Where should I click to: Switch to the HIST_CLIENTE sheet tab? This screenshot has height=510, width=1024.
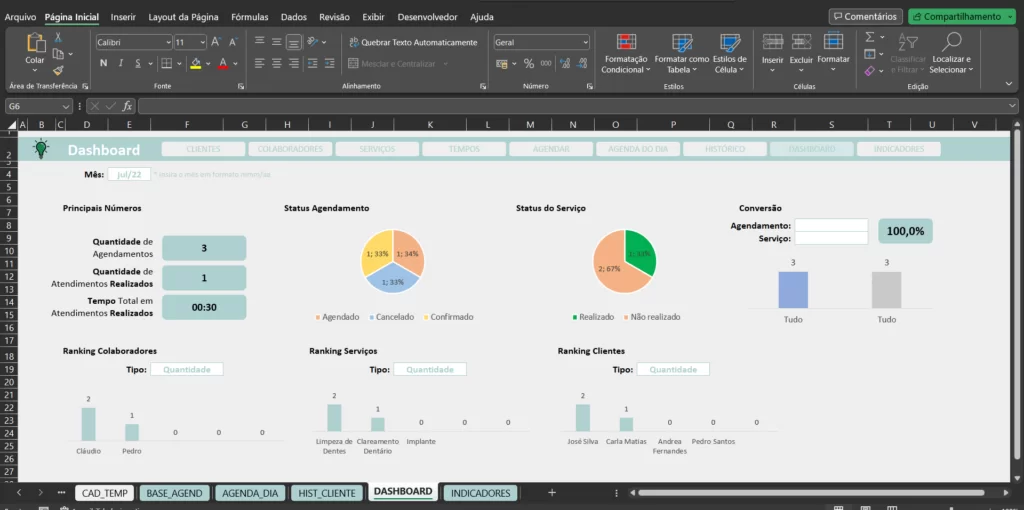pyautogui.click(x=327, y=492)
